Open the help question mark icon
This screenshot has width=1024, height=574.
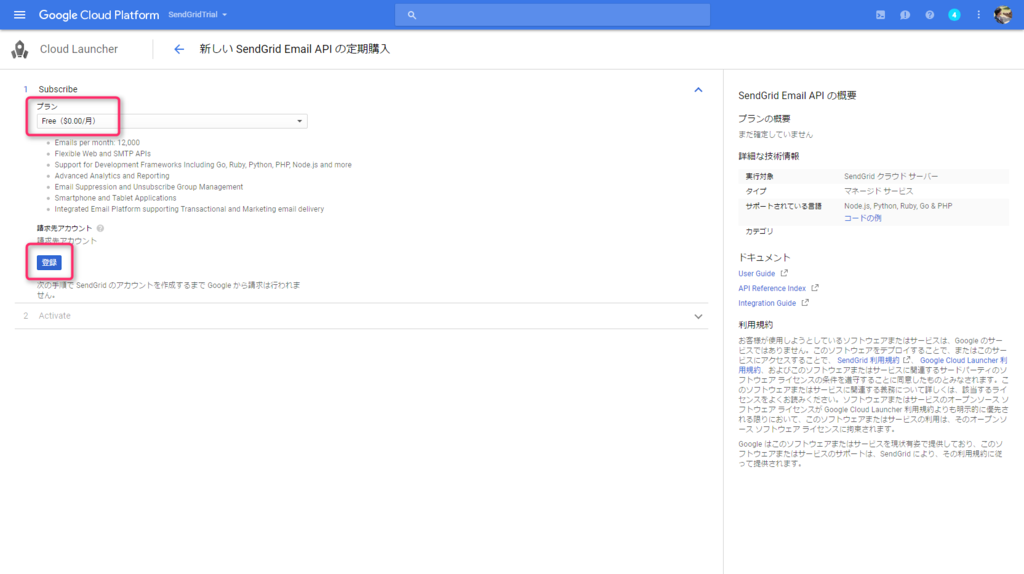pos(929,14)
